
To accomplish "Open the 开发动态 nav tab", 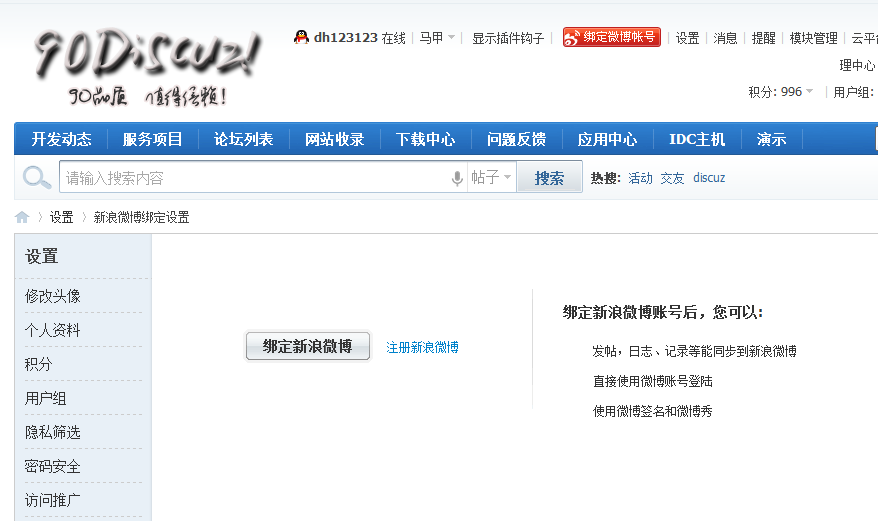I will [x=61, y=139].
